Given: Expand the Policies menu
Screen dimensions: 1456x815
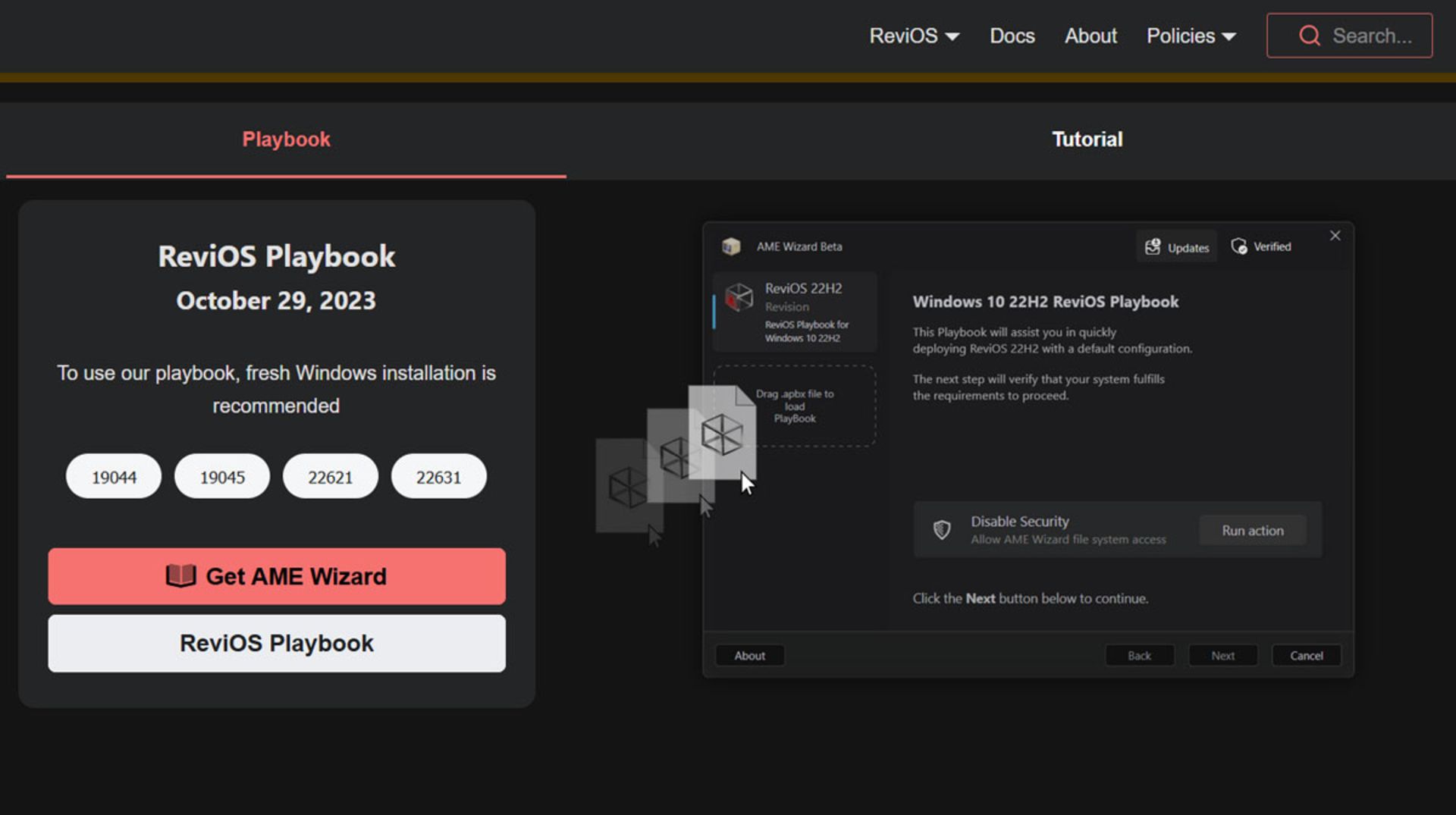Looking at the screenshot, I should coord(1191,36).
